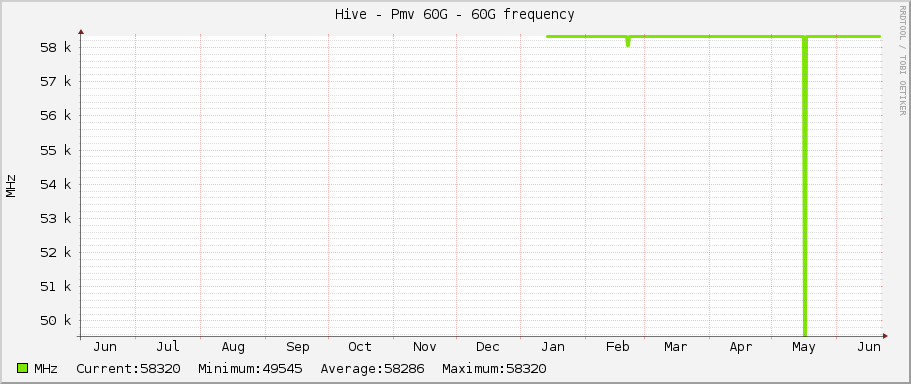Click the green MHz legend color square
Image resolution: width=911 pixels, height=384 pixels.
click(23, 368)
